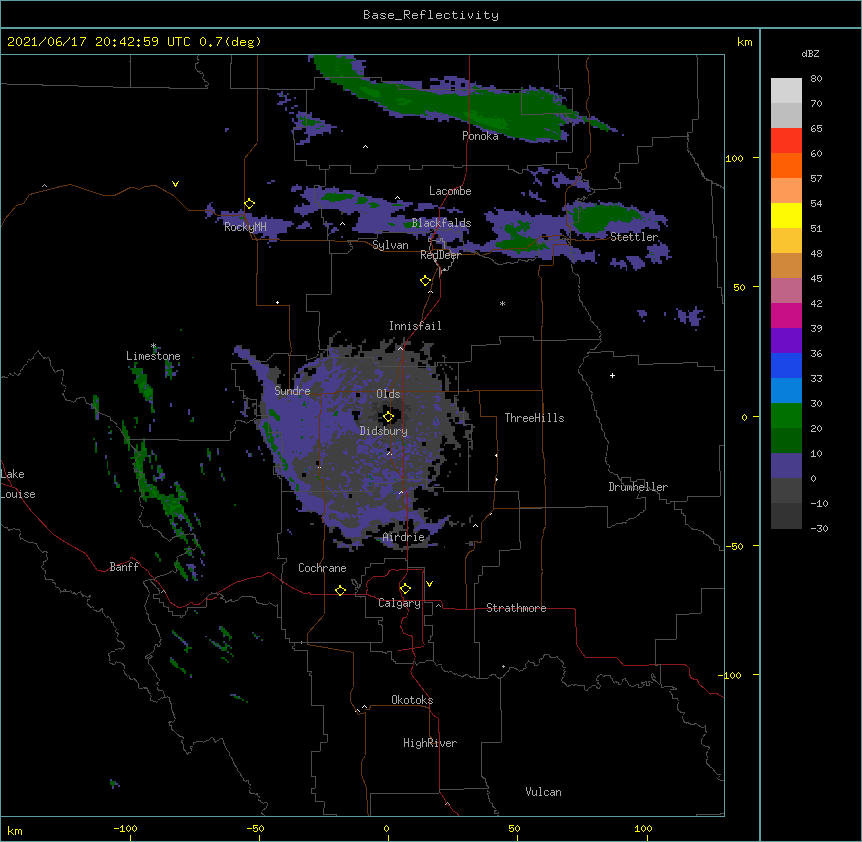Select the purple legend swatch below 39
This screenshot has height=842, width=862.
coord(786,341)
